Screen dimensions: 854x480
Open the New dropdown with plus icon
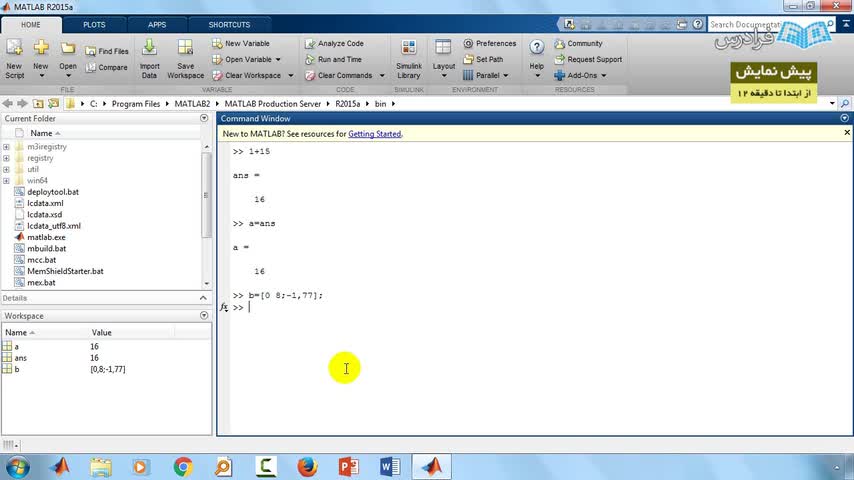(x=41, y=58)
